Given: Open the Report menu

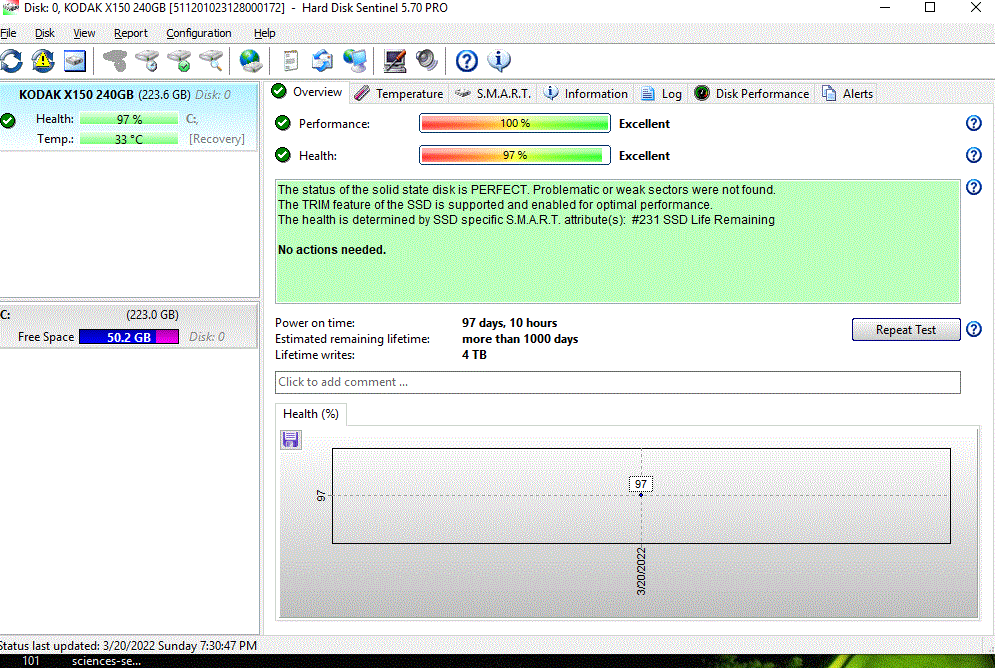Looking at the screenshot, I should (131, 33).
